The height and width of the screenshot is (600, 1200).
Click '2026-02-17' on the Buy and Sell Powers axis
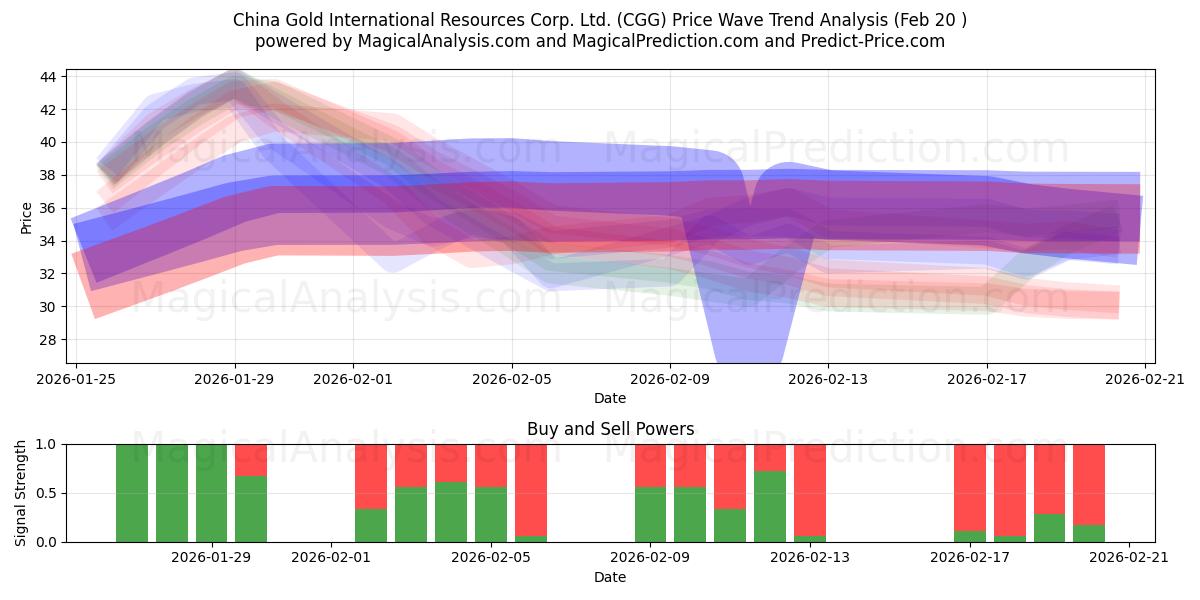click(969, 557)
